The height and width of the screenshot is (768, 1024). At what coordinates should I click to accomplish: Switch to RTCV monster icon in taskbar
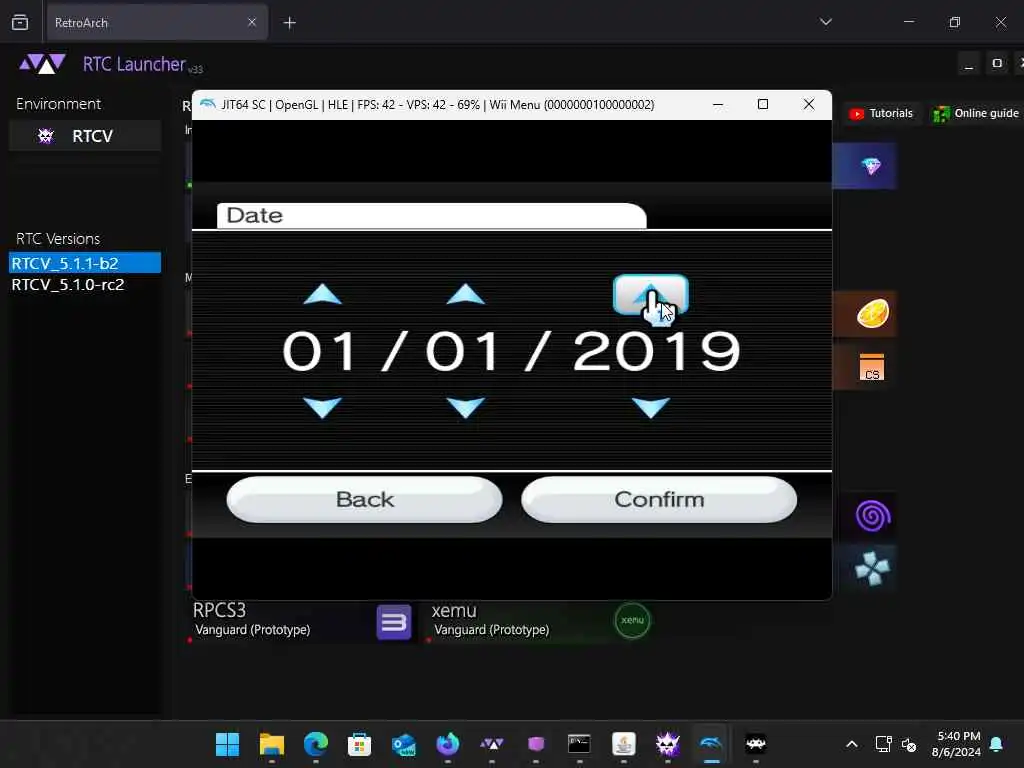667,744
